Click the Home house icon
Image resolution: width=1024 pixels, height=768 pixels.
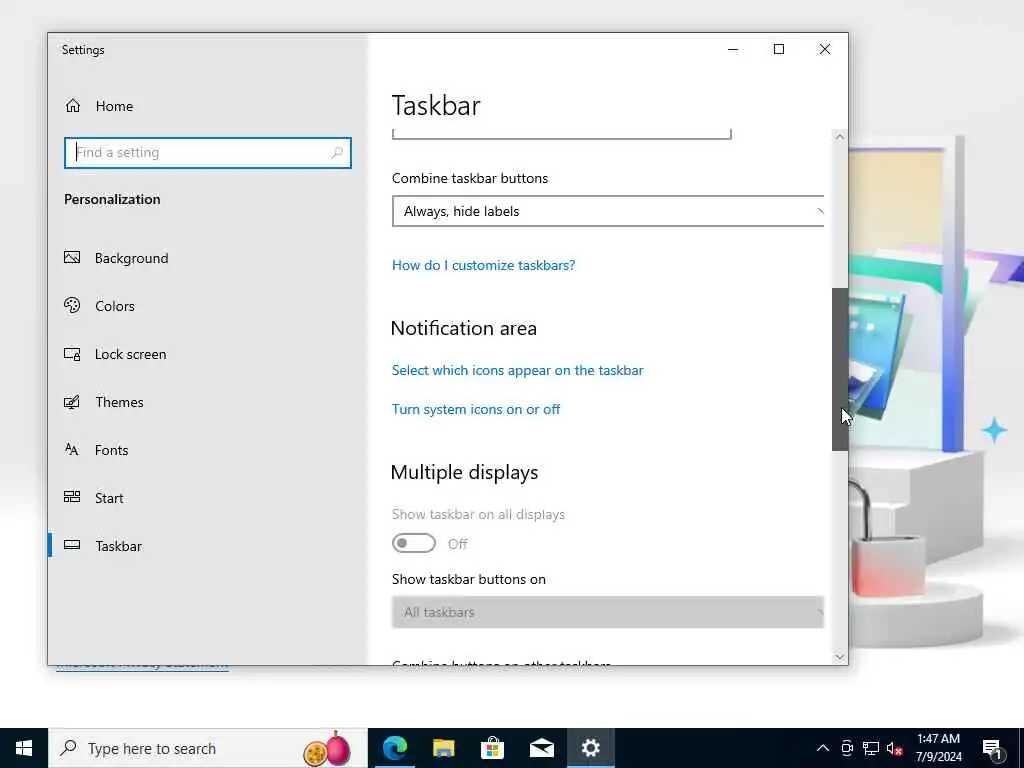[72, 106]
